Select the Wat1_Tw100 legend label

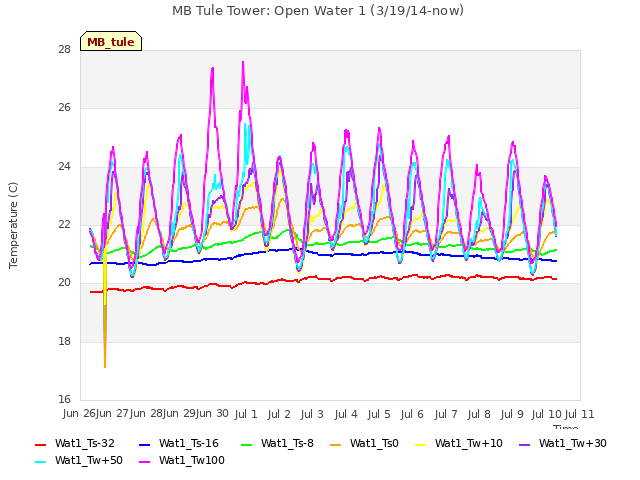click(x=192, y=461)
